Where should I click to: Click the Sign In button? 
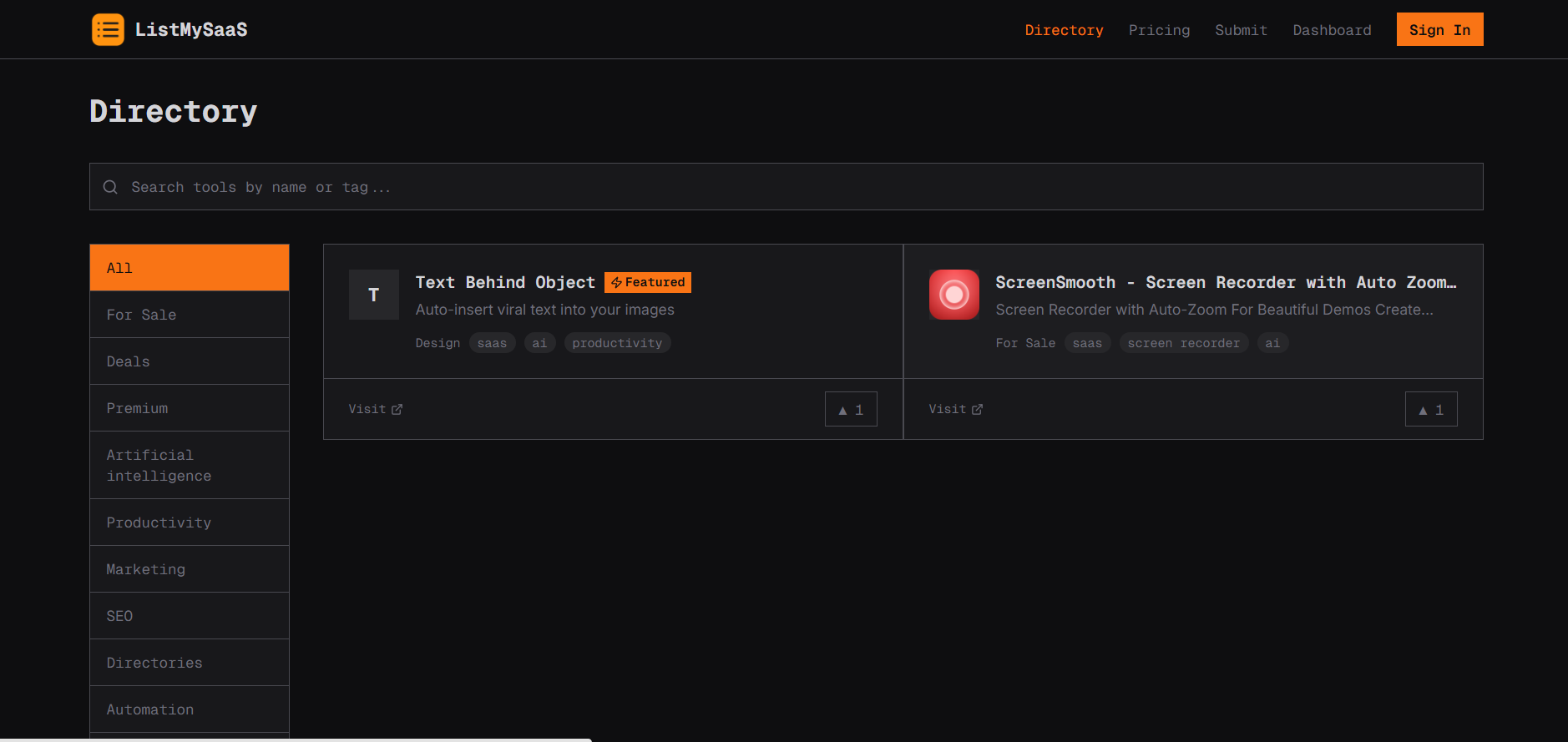[x=1439, y=29]
